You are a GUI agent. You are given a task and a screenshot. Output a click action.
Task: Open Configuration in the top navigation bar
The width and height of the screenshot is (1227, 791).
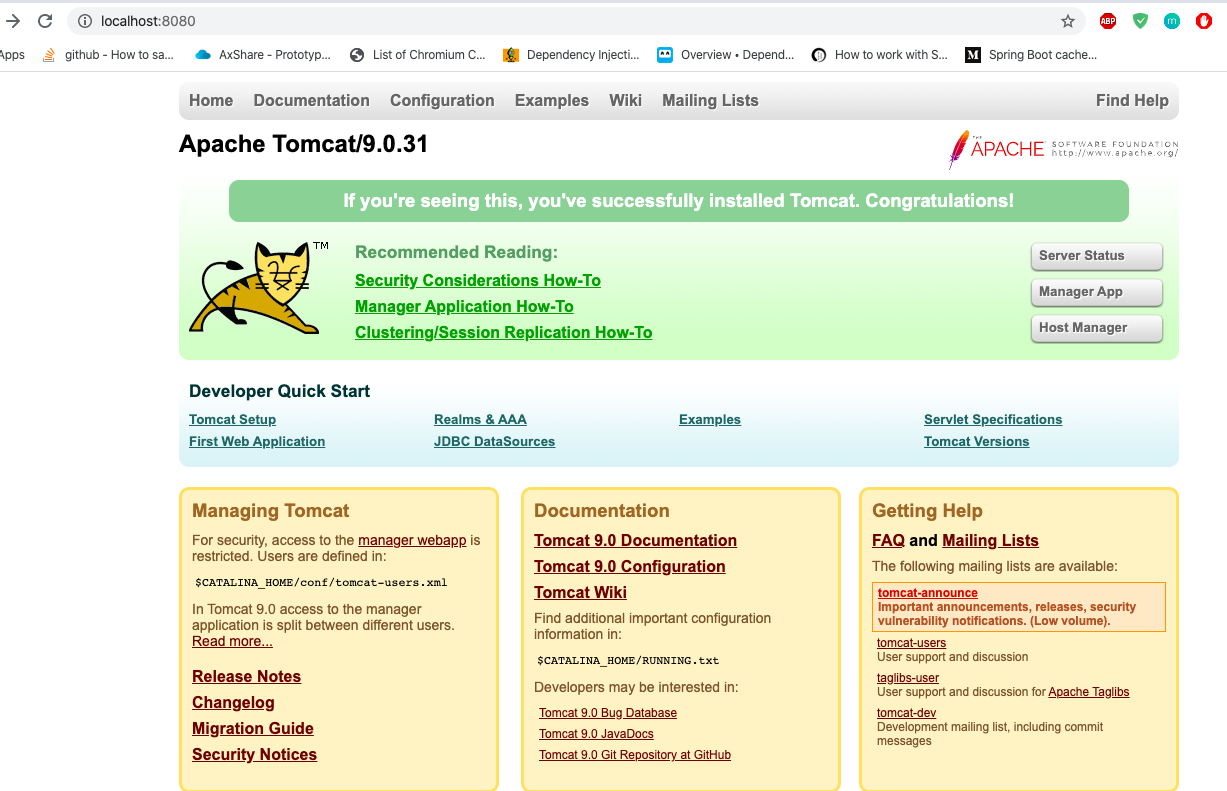[x=442, y=100]
